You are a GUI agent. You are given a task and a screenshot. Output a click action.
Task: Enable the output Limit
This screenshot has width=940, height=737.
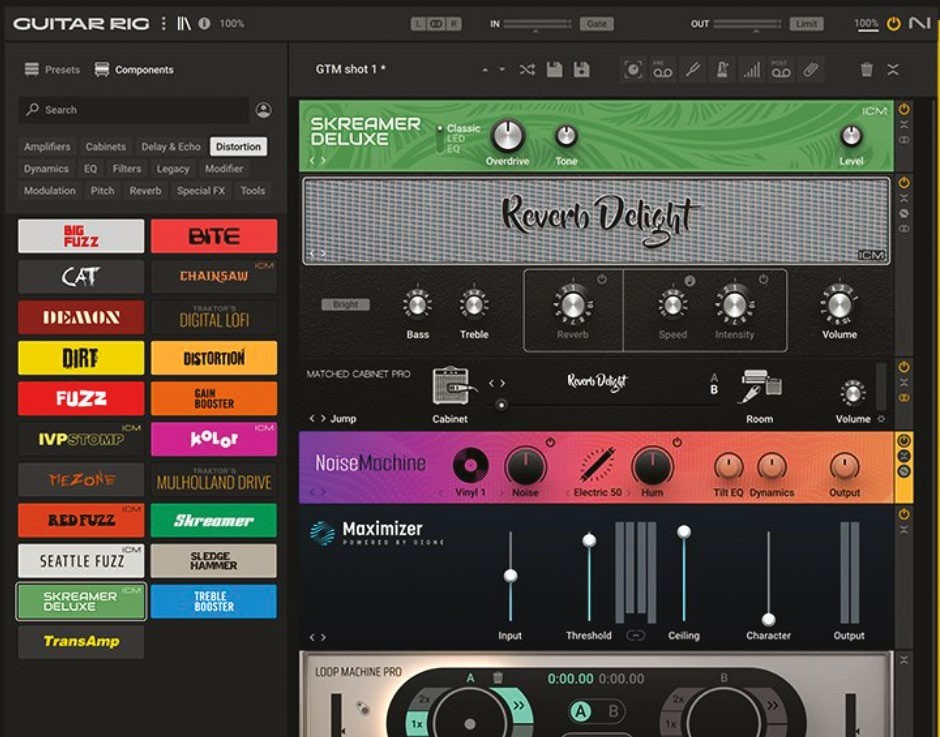[806, 23]
